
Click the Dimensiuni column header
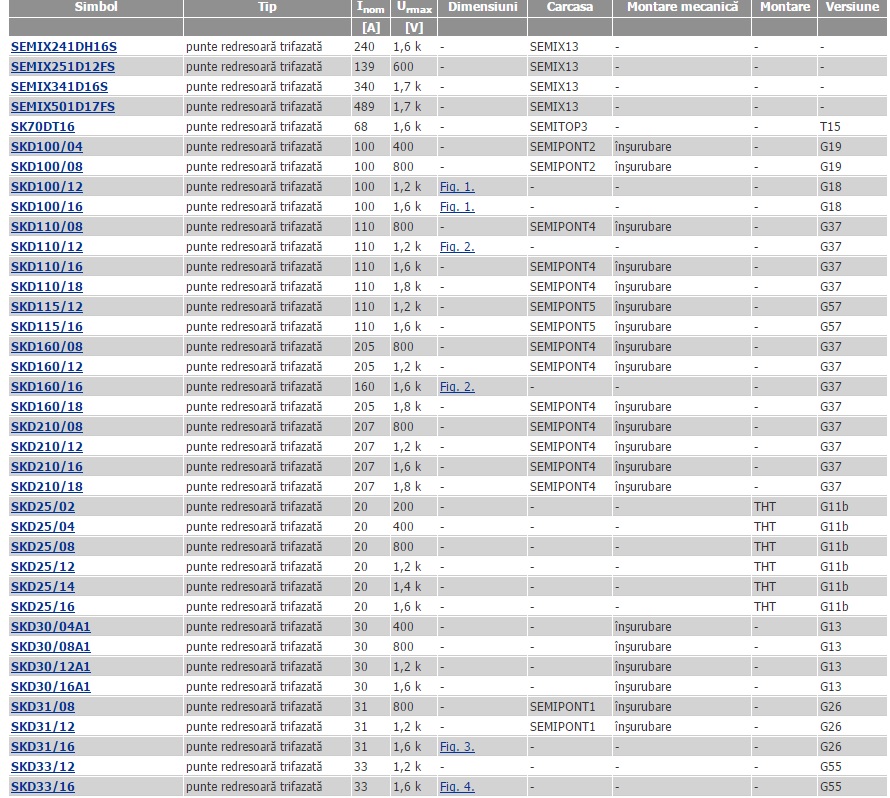[x=482, y=7]
